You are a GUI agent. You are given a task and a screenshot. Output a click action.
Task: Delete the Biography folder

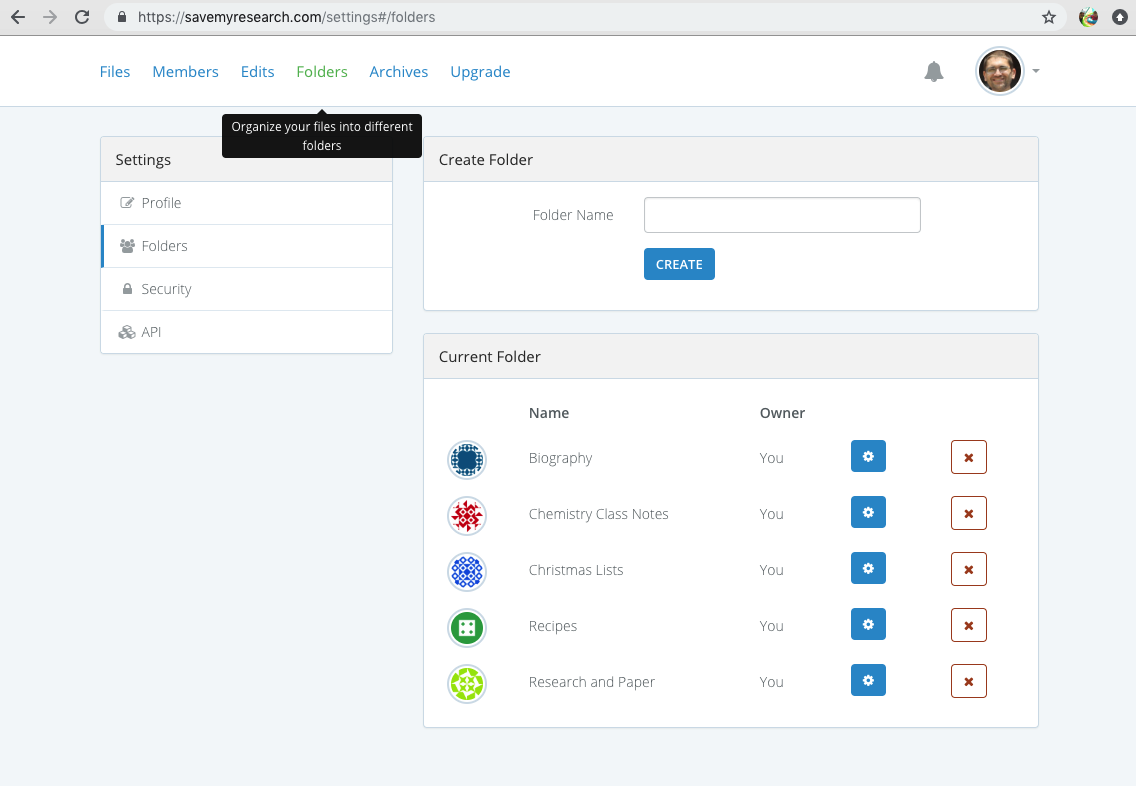(969, 457)
